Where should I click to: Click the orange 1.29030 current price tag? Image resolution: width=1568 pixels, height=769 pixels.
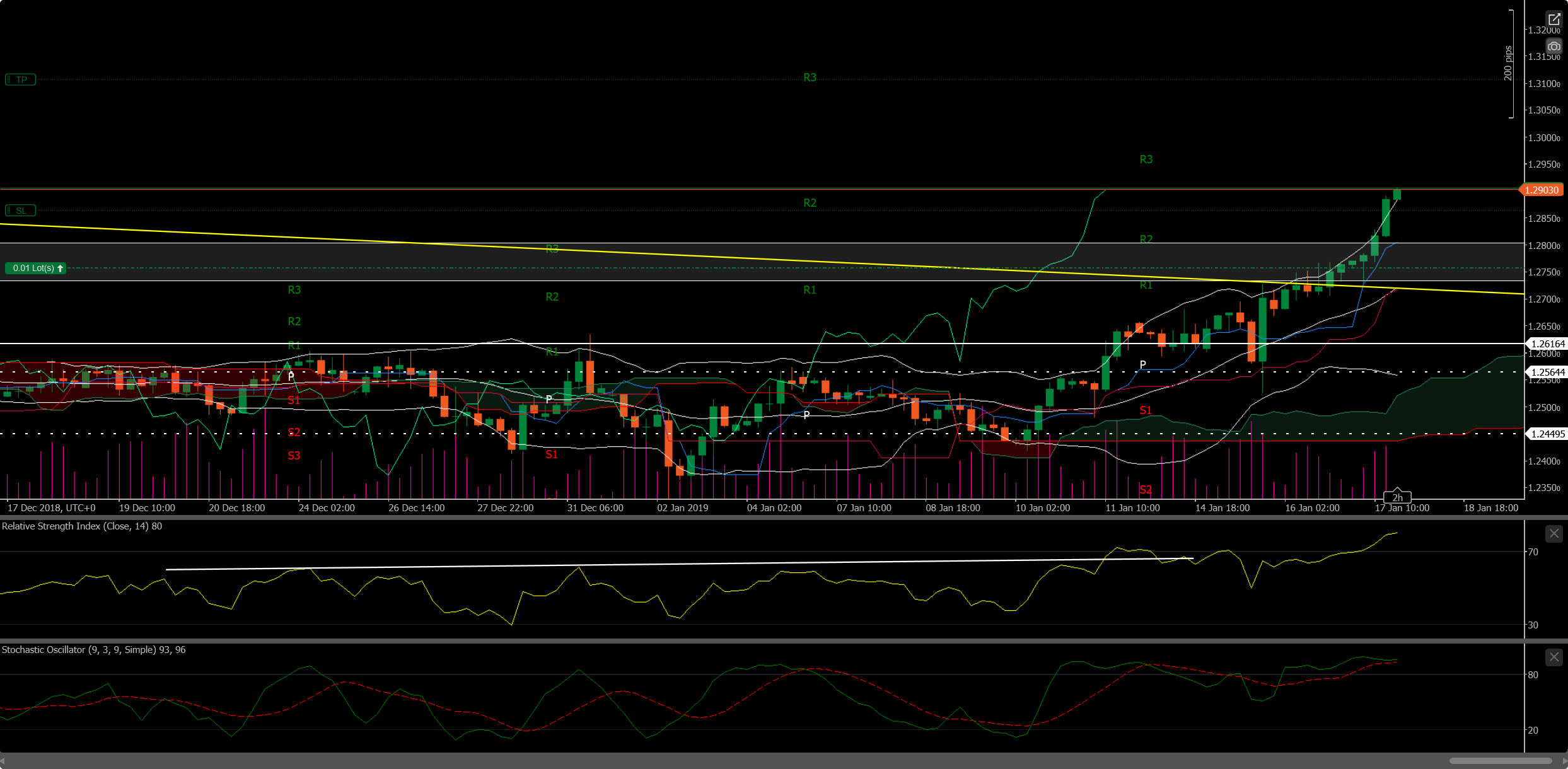tap(1542, 190)
